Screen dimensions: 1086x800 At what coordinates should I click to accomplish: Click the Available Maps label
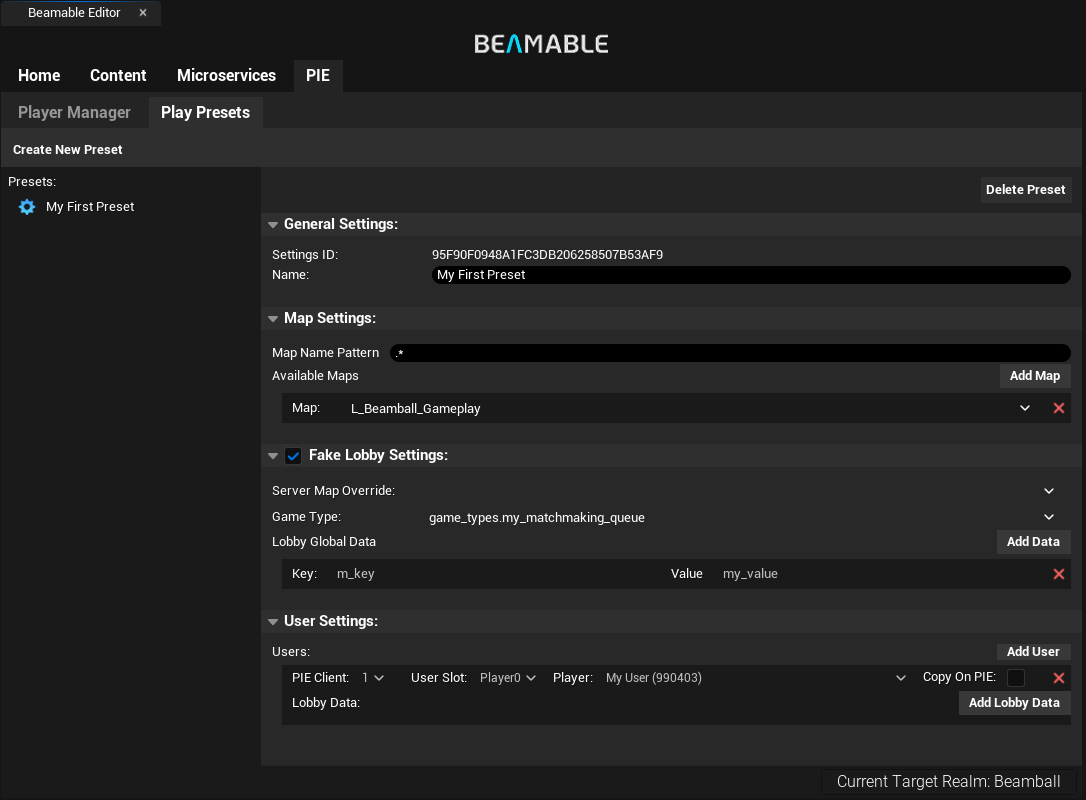(315, 375)
